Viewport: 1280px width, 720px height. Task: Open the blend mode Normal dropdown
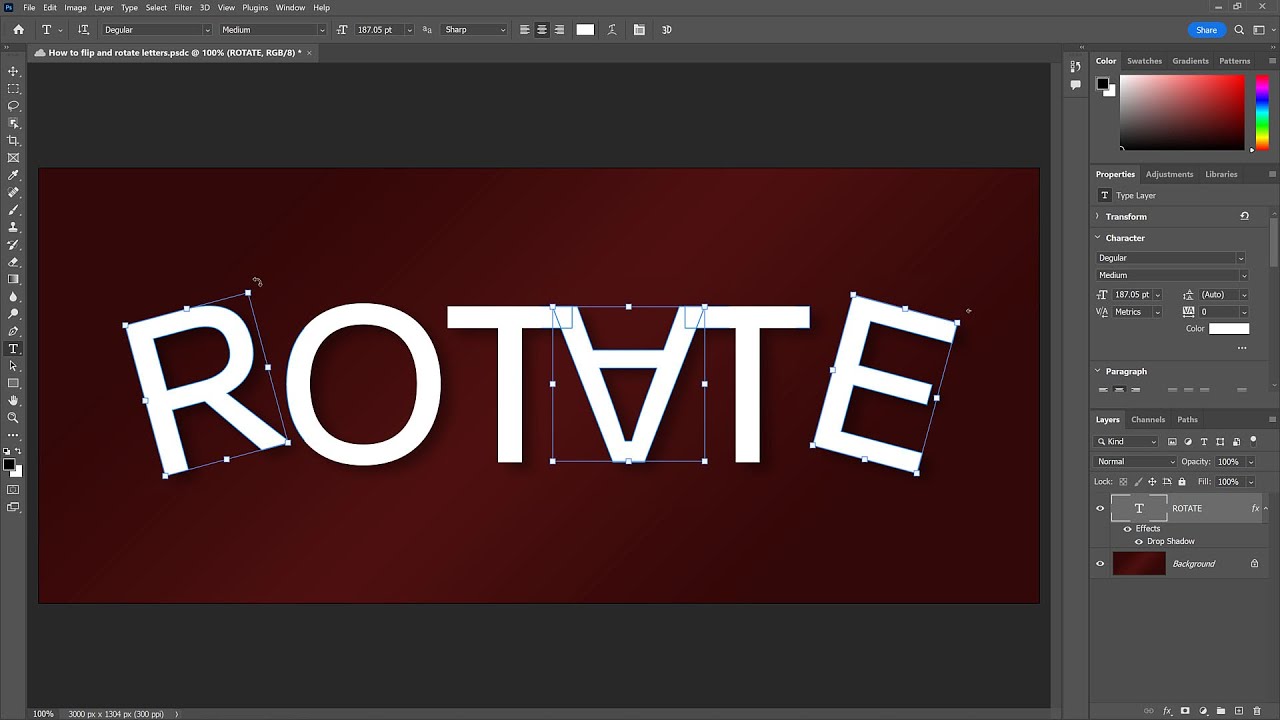coord(1136,462)
